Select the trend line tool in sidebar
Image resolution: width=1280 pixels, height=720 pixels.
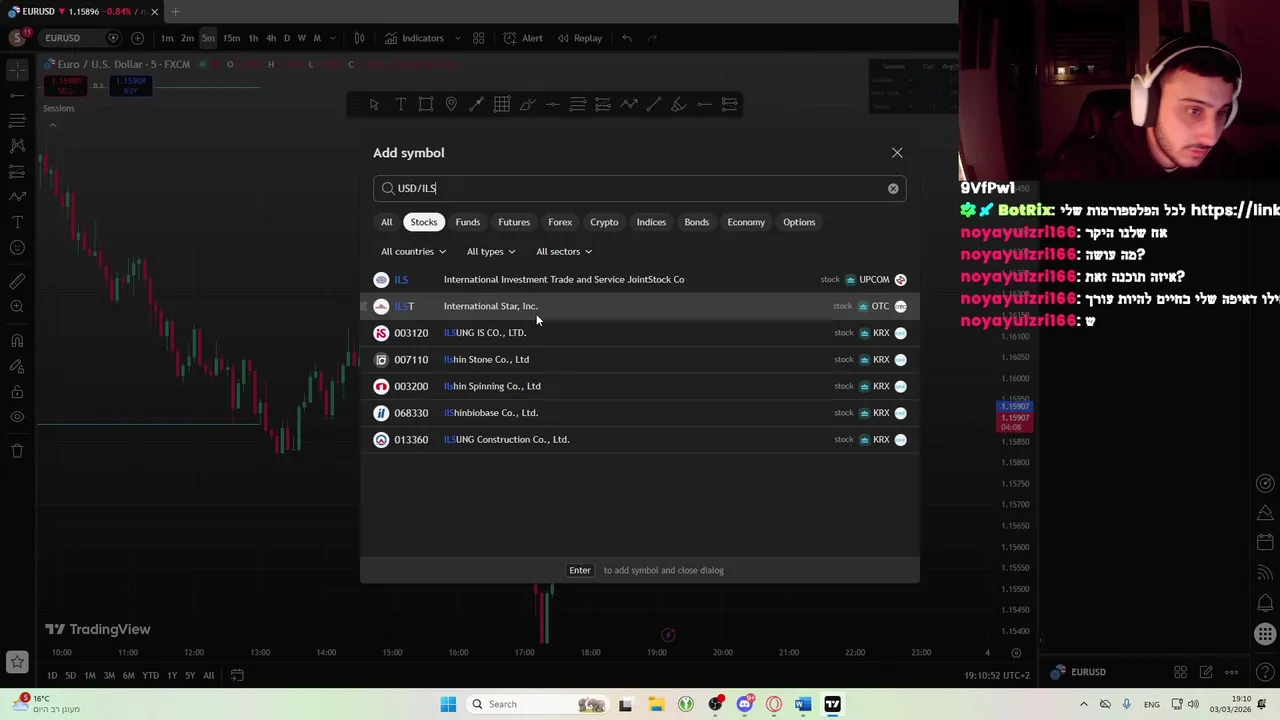(x=17, y=95)
